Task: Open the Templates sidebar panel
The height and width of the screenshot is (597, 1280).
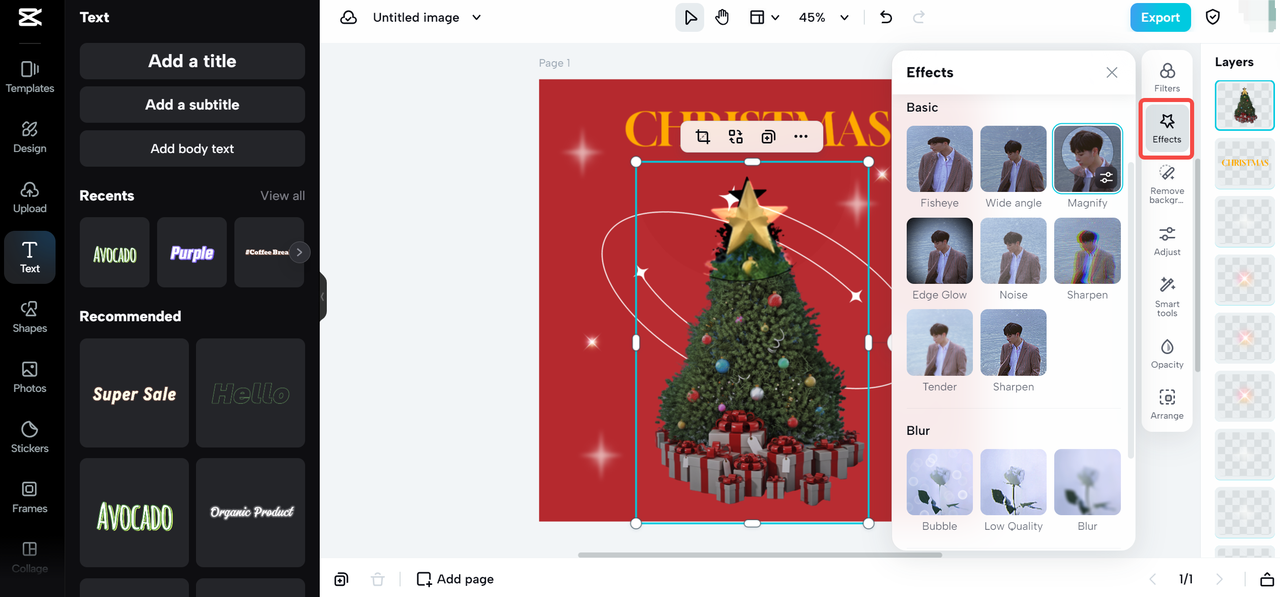Action: tap(30, 76)
